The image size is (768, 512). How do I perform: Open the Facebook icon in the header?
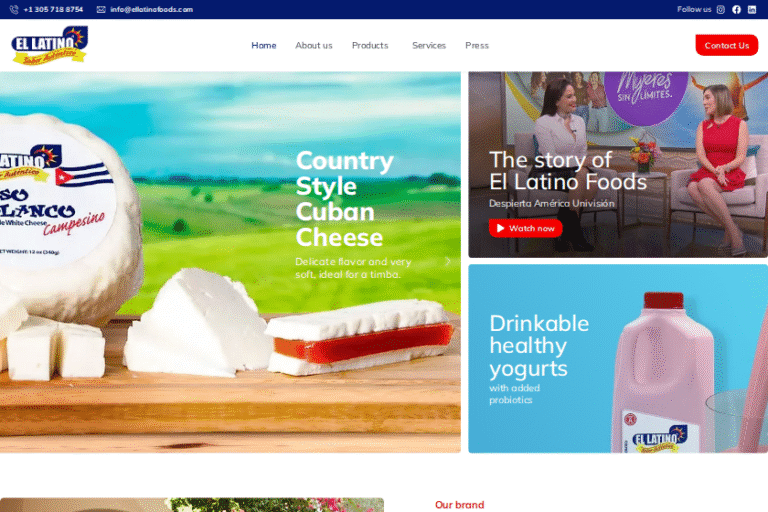(736, 9)
